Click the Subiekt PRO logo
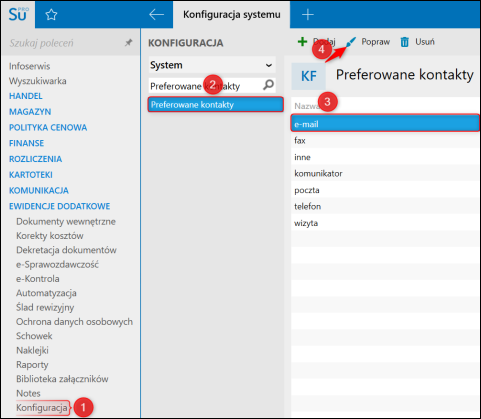481x419 pixels. click(x=18, y=14)
